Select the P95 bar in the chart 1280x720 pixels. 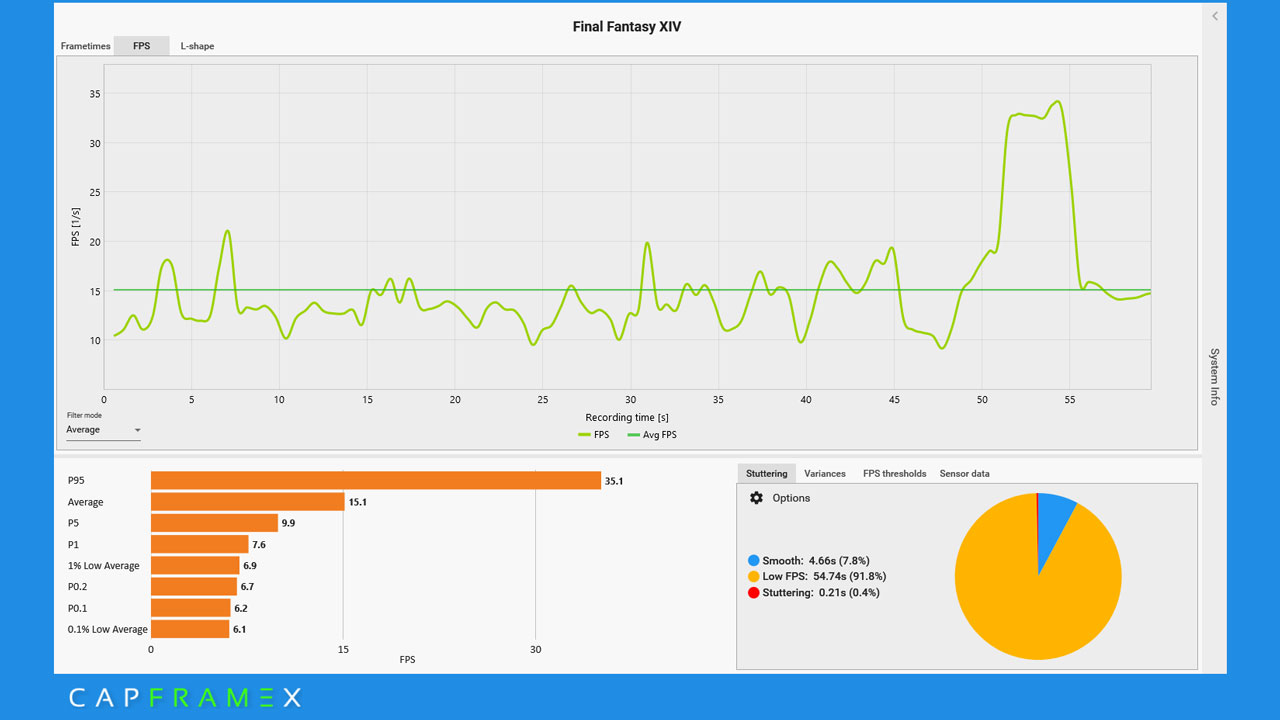pos(376,481)
